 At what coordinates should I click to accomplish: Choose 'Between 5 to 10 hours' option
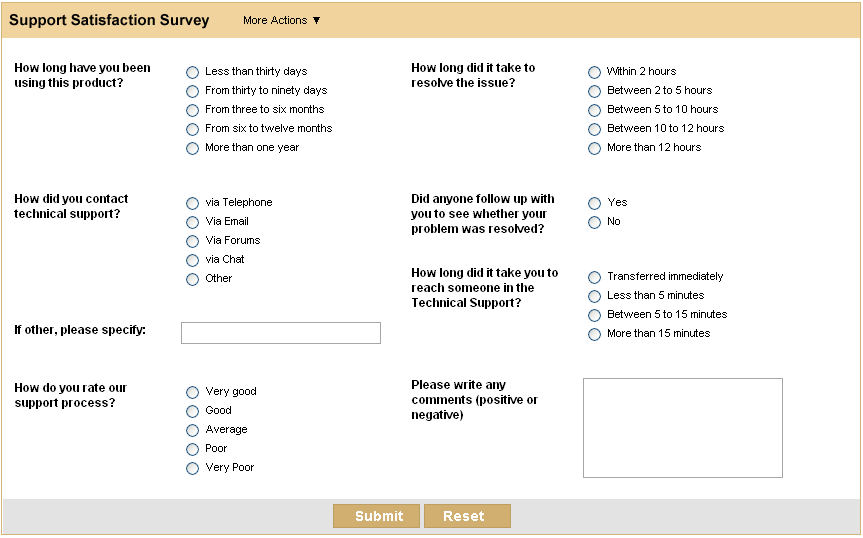[x=595, y=110]
